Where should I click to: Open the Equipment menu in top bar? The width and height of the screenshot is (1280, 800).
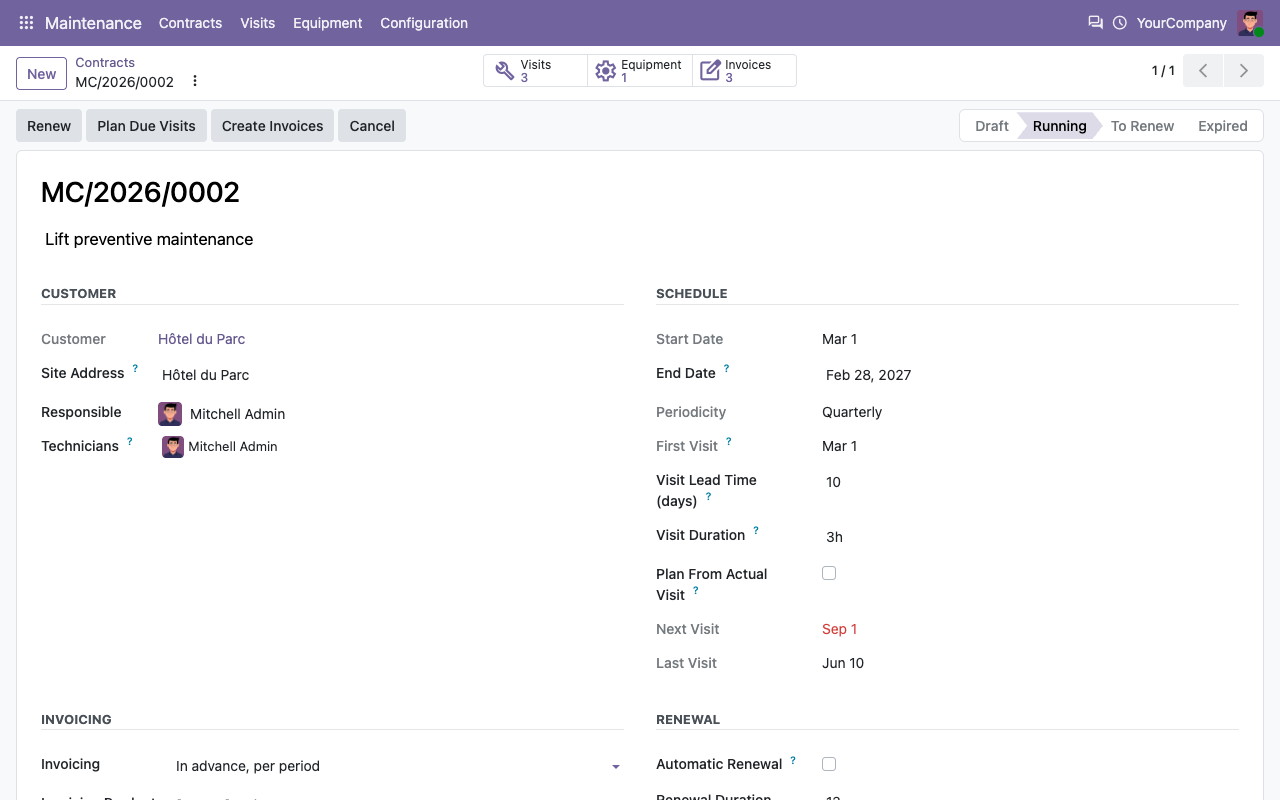tap(327, 23)
